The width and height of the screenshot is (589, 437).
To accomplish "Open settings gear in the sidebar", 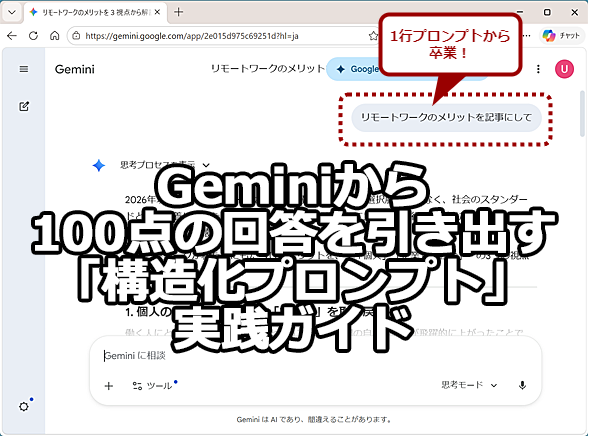I will pos(24,406).
